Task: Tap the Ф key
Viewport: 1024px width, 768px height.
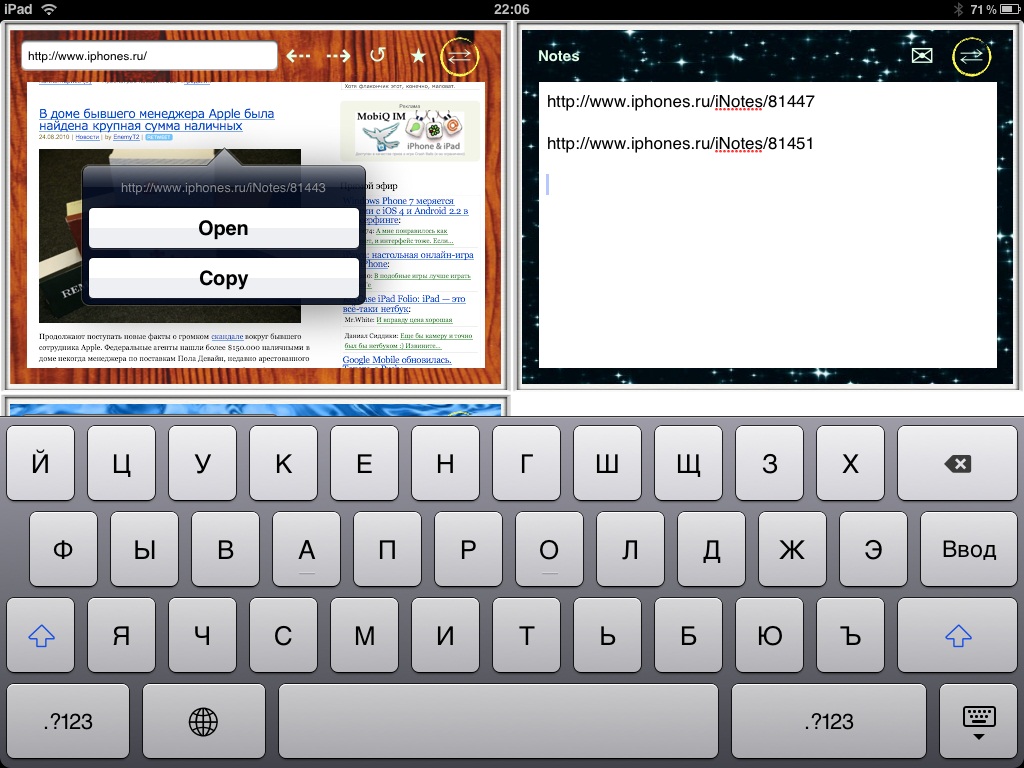Action: (x=63, y=549)
